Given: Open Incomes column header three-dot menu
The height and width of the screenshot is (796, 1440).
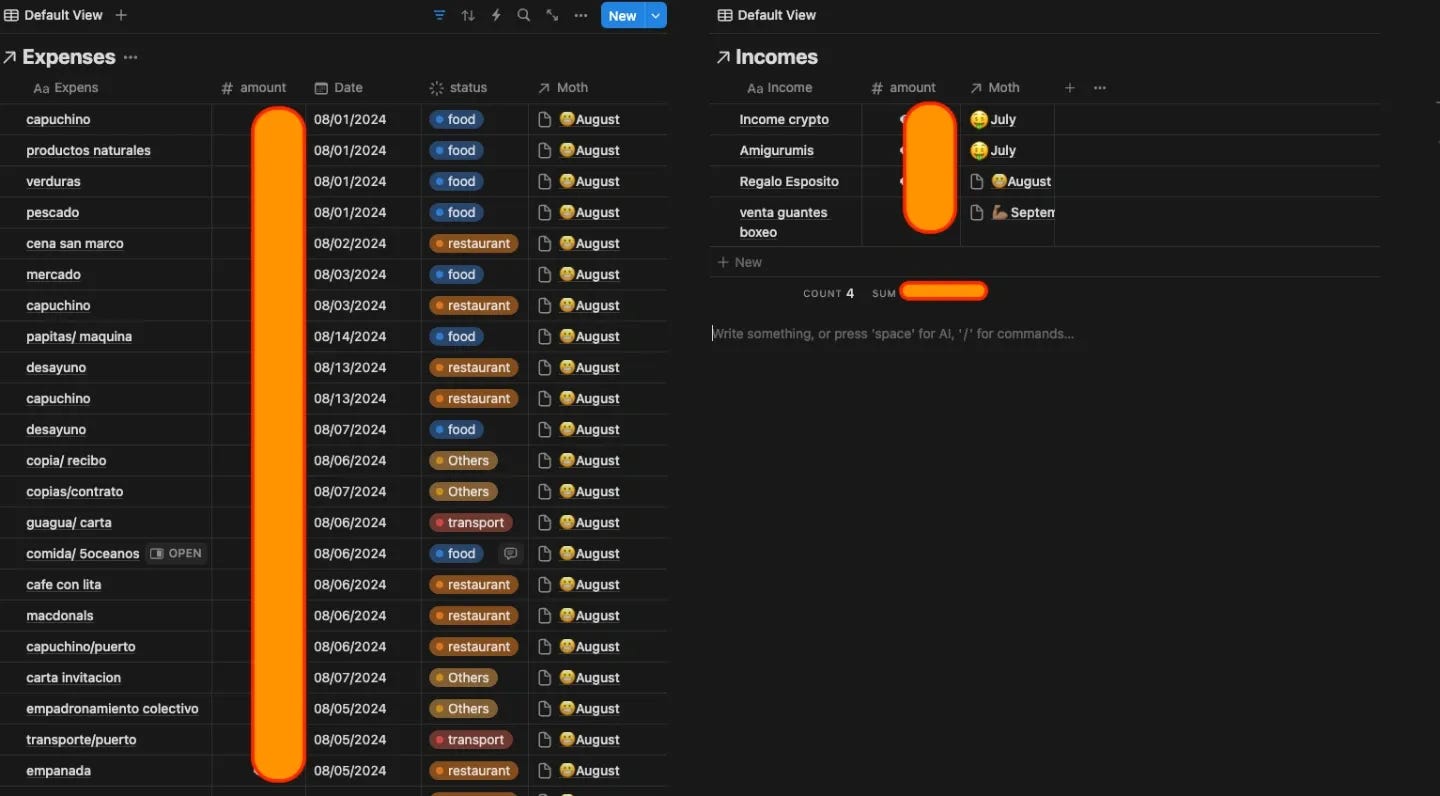Looking at the screenshot, I should (x=1100, y=88).
